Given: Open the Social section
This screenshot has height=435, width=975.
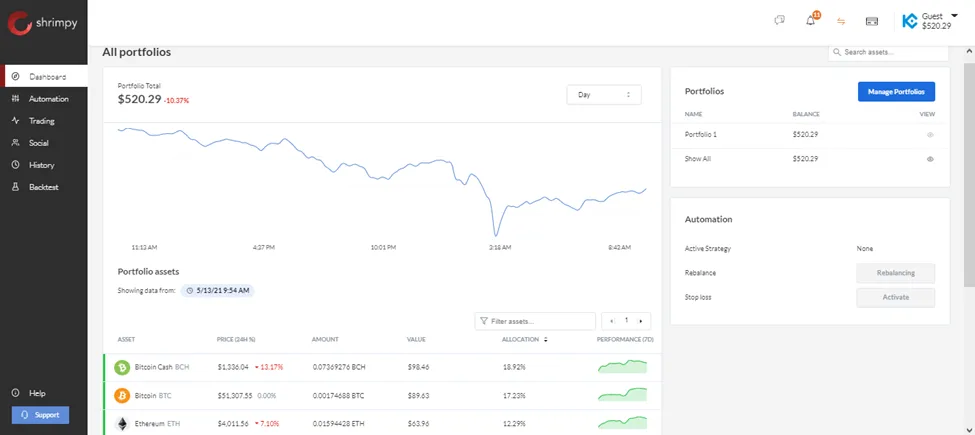Looking at the screenshot, I should tap(44, 143).
